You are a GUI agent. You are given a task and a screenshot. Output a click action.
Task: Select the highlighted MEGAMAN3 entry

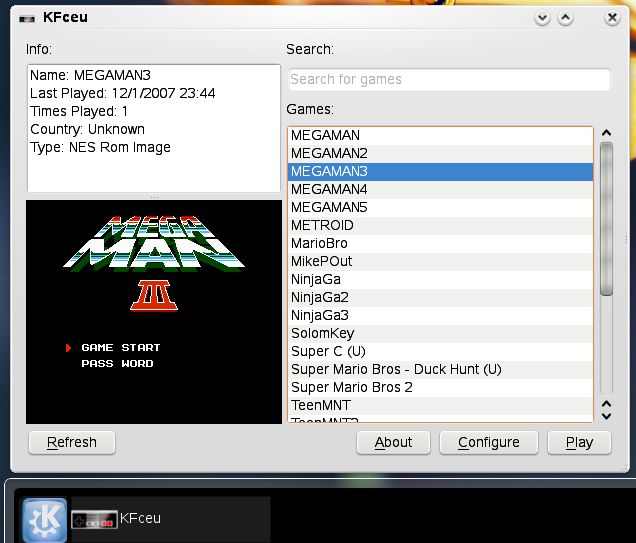point(440,172)
